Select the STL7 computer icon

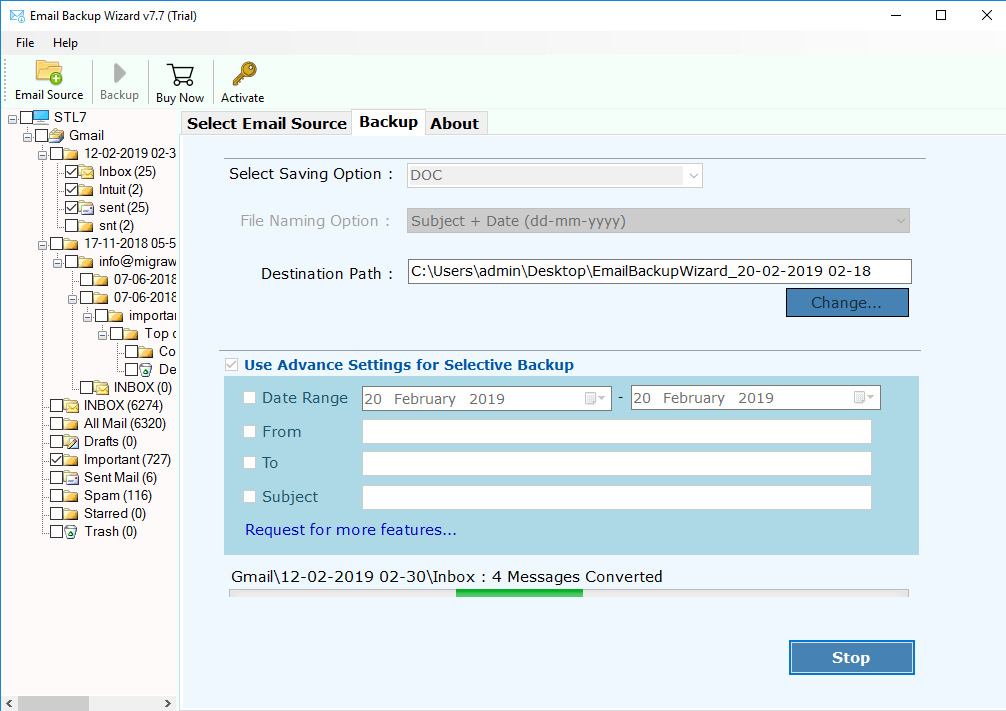41,117
